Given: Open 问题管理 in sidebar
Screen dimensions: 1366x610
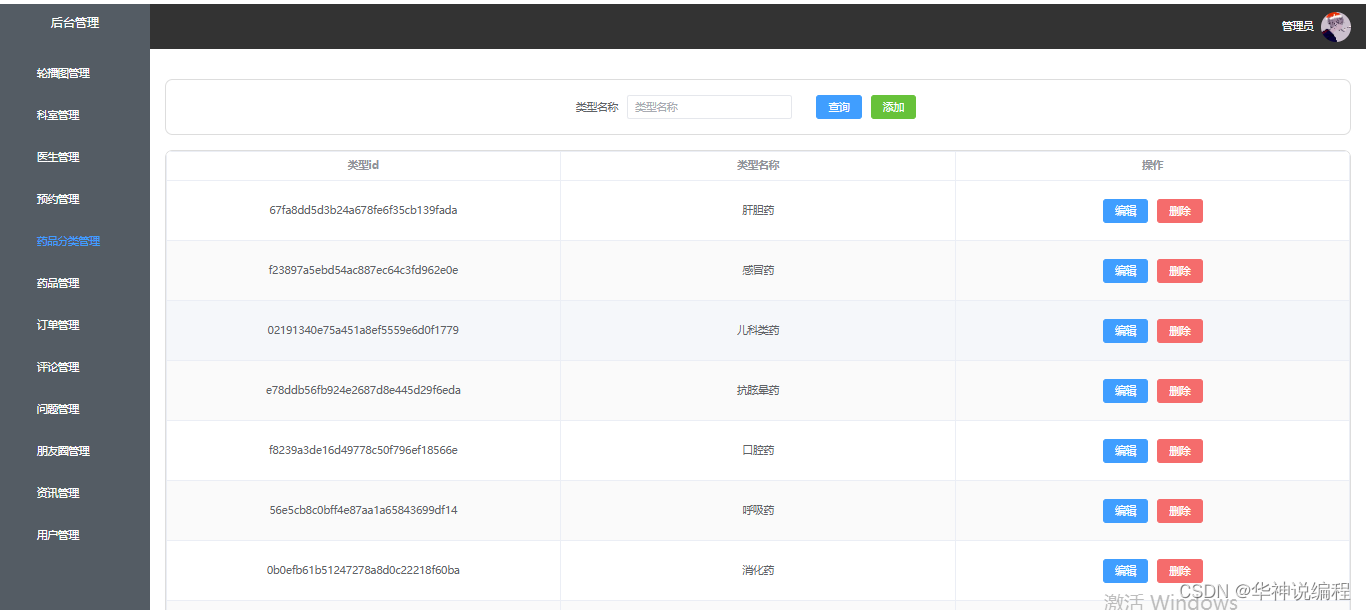Looking at the screenshot, I should (x=58, y=409).
